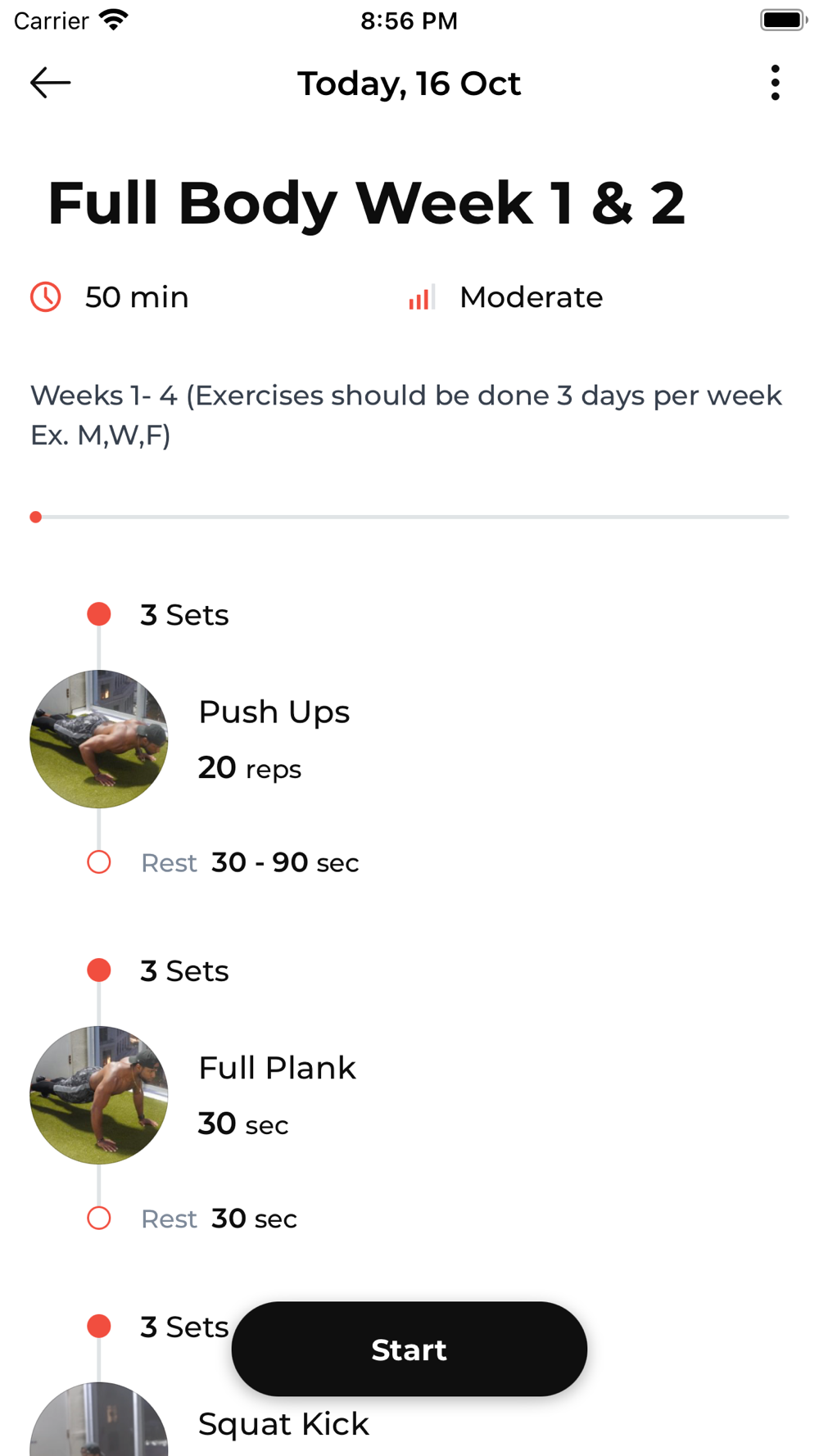Tap the red dot beside Full Plank sets
The height and width of the screenshot is (1456, 819).
pyautogui.click(x=99, y=970)
